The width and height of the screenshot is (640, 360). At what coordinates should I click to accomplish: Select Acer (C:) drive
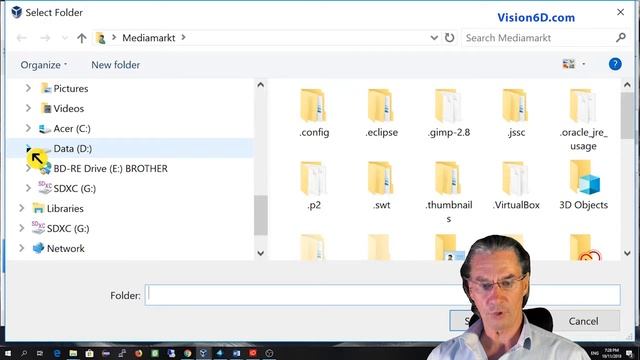72,128
